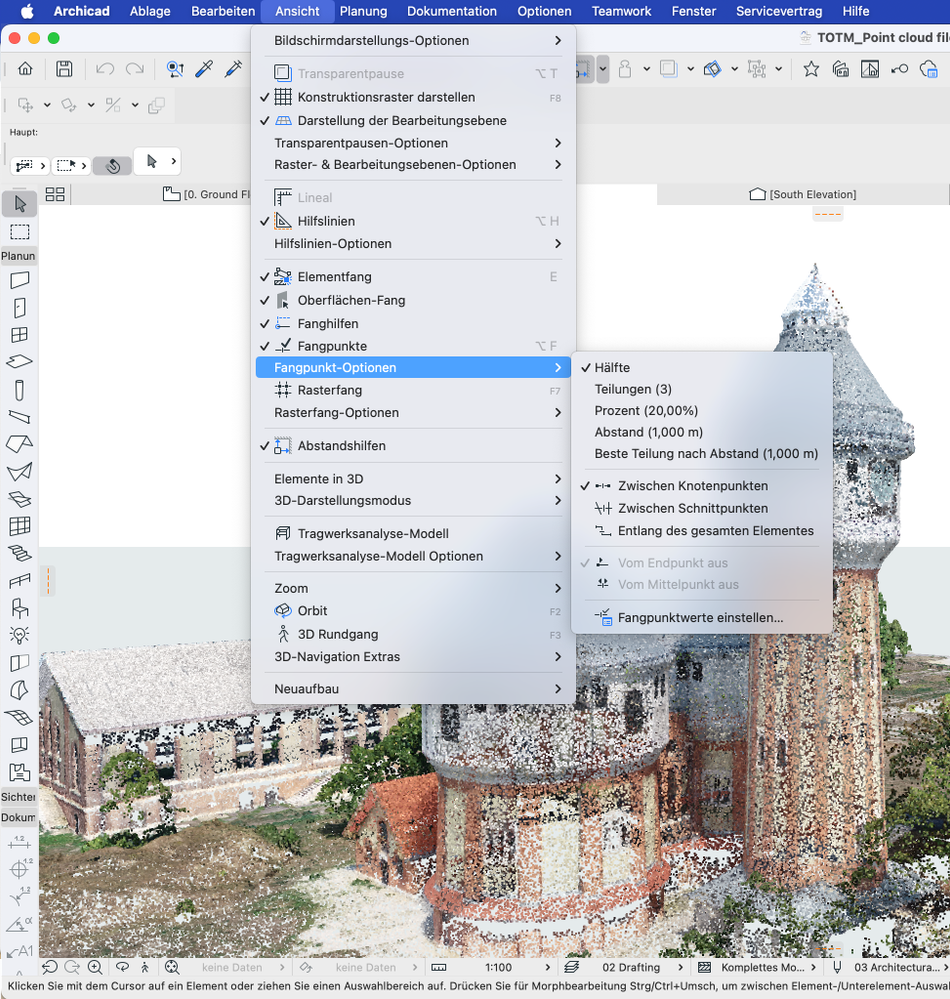Select the Curtain Wall tool in toolbox

pos(19,526)
